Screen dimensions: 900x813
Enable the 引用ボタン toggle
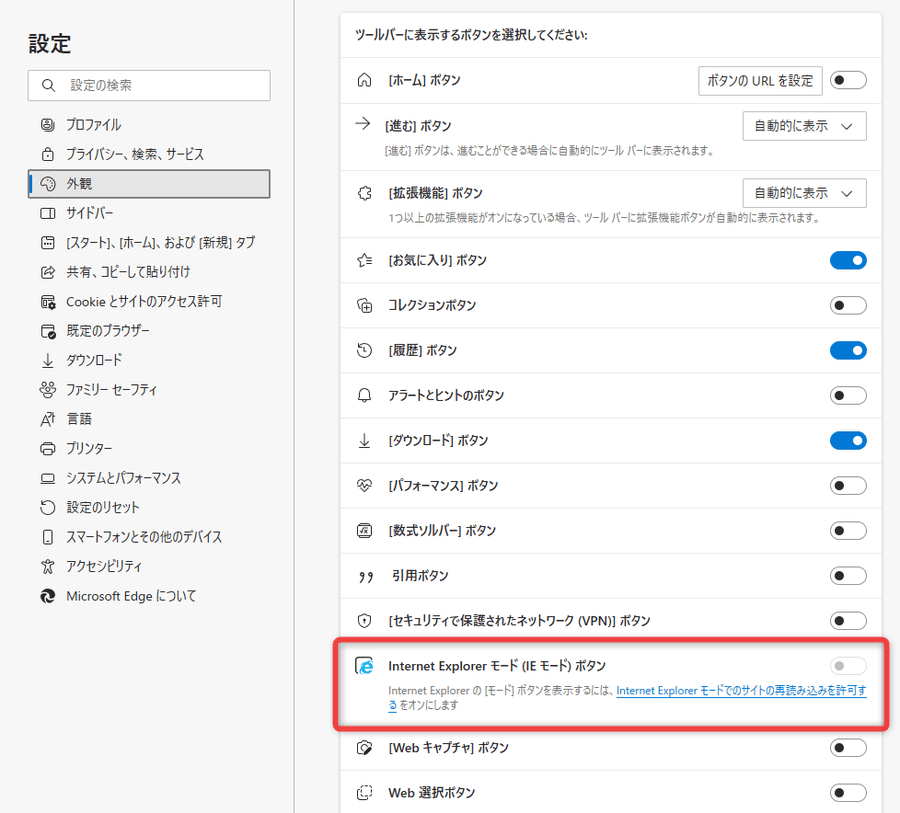click(848, 576)
